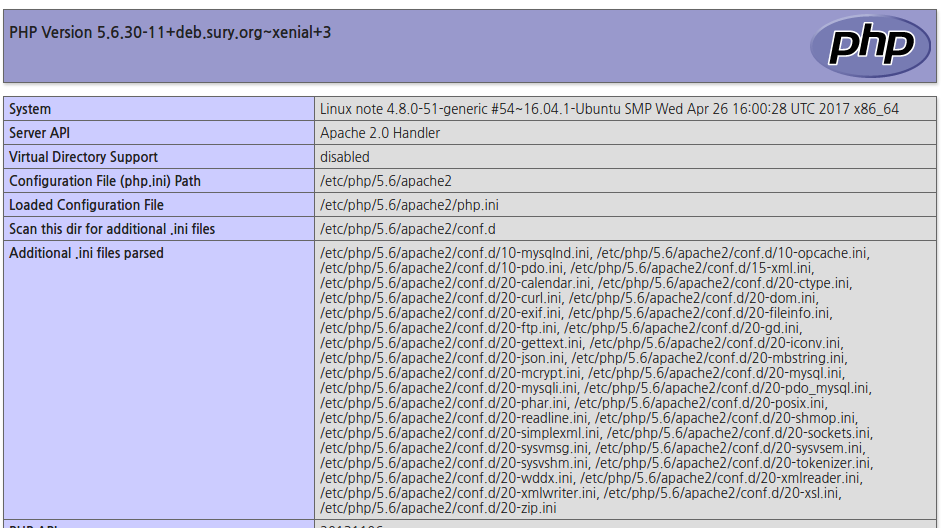Image resolution: width=941 pixels, height=528 pixels.
Task: Click the 20-curl.ini file path
Action: (441, 298)
